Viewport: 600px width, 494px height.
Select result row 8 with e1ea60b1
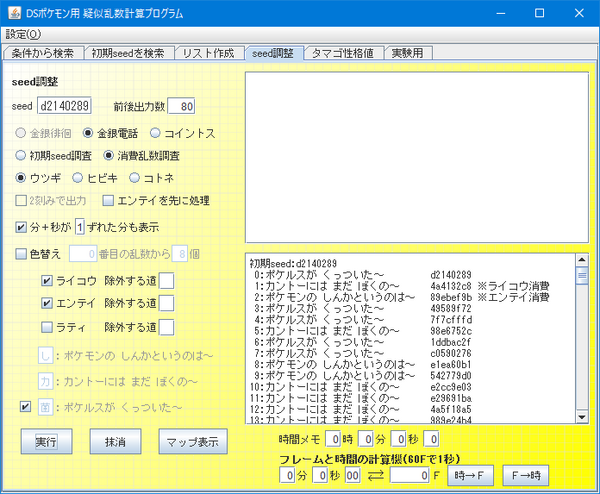pos(361,364)
